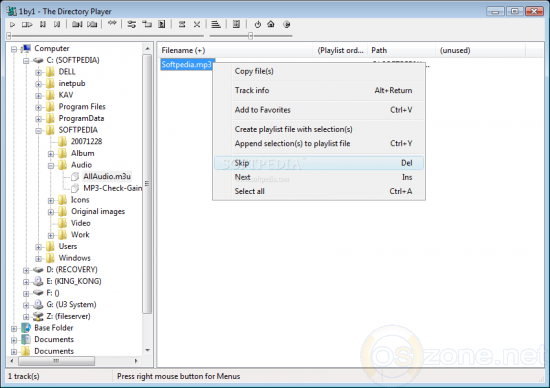This screenshot has height=388, width=550.
Task: Select the KAV folder
Action: coord(66,95)
